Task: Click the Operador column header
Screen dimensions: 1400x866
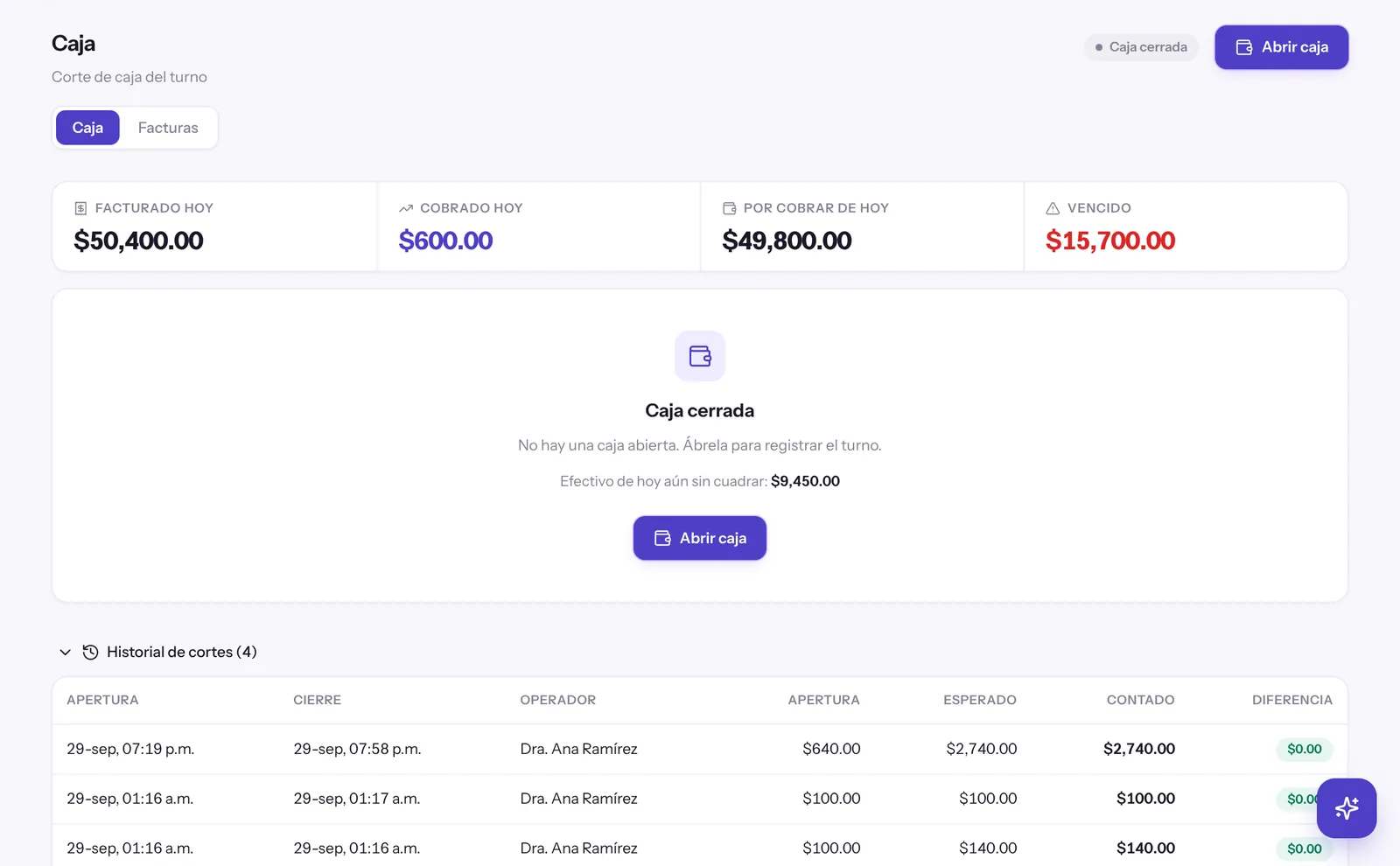Action: point(558,700)
